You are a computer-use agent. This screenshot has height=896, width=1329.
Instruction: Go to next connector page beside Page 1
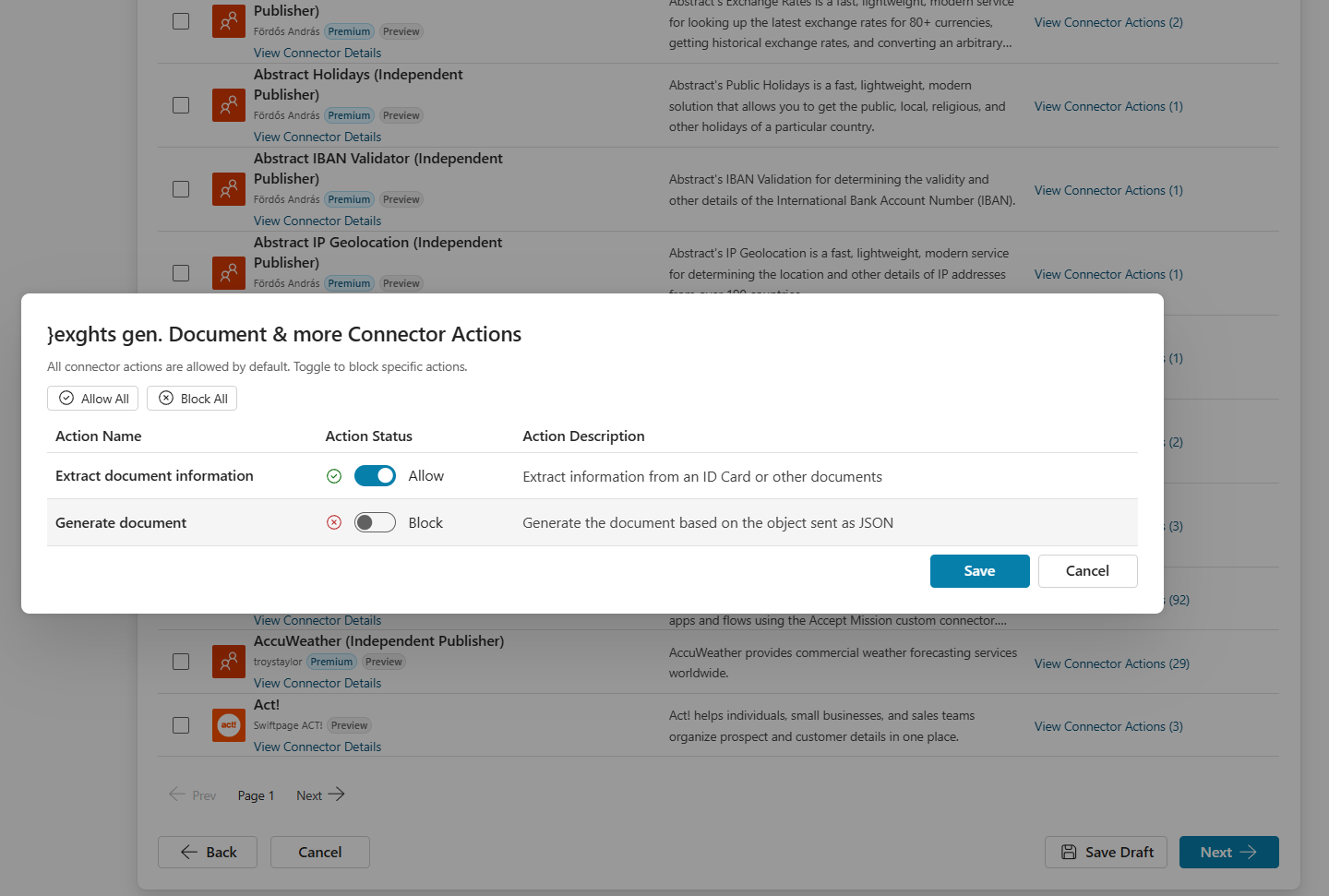coord(320,794)
